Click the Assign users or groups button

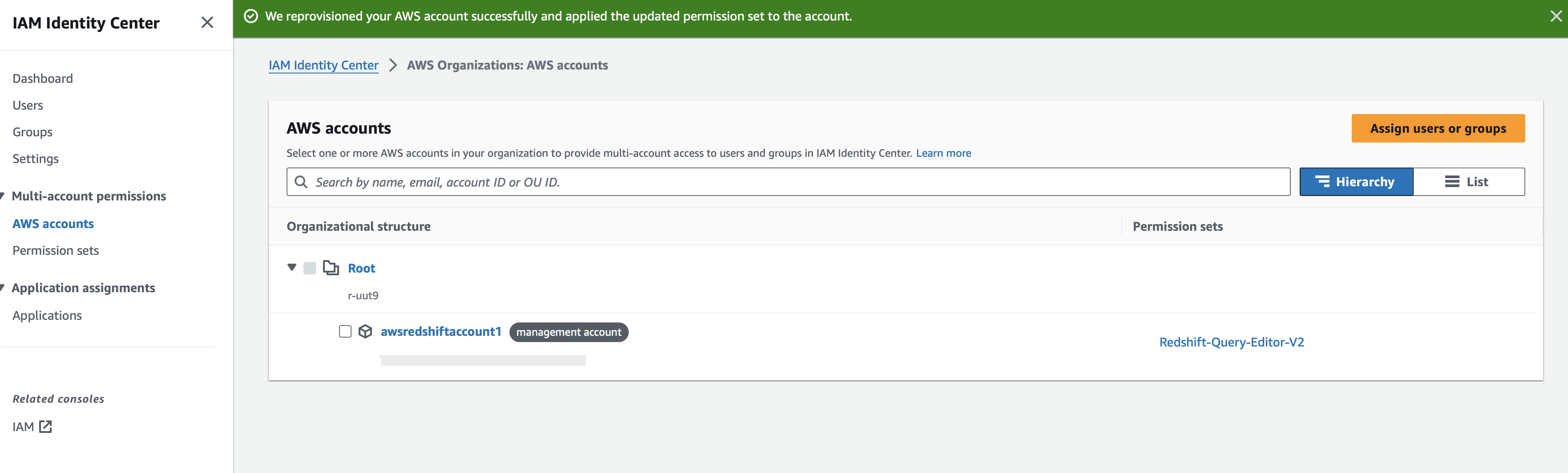[x=1438, y=129]
